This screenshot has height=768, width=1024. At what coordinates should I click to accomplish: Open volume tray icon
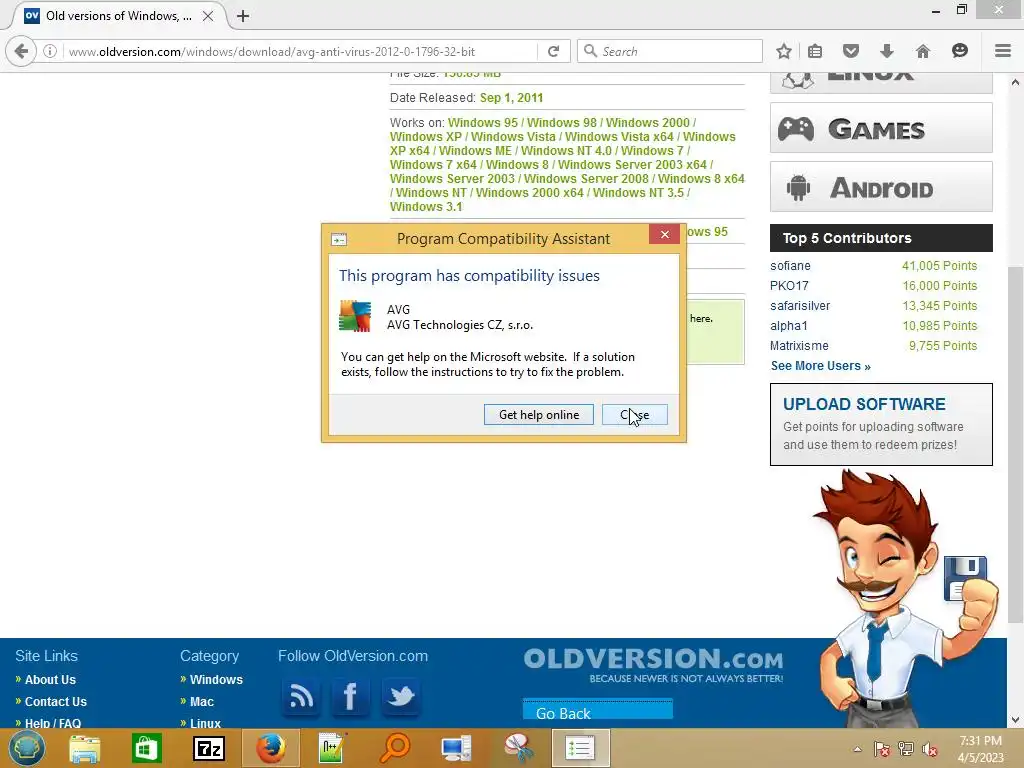click(x=930, y=749)
